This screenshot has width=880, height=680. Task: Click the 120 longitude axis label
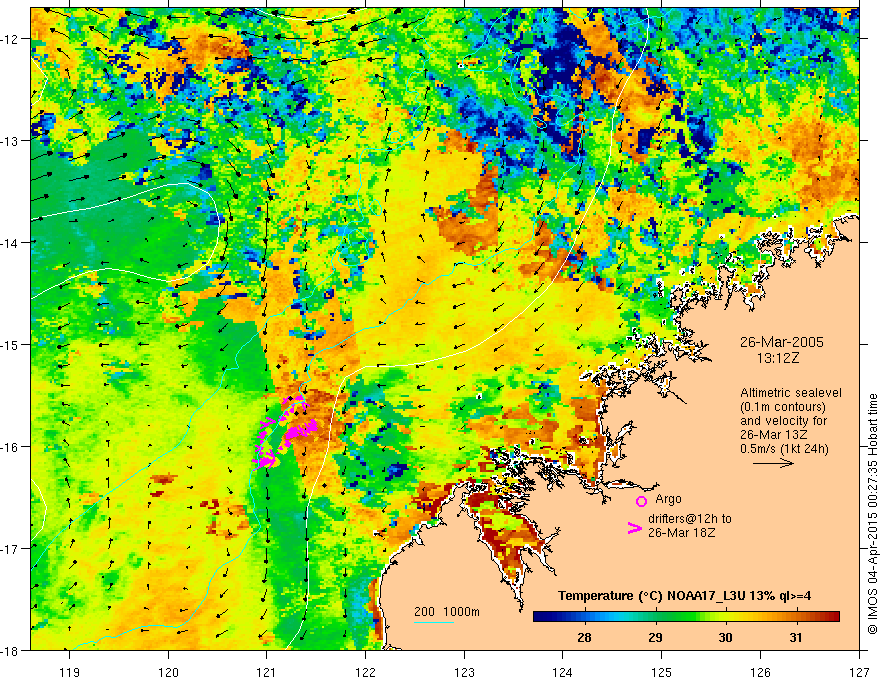tap(168, 672)
